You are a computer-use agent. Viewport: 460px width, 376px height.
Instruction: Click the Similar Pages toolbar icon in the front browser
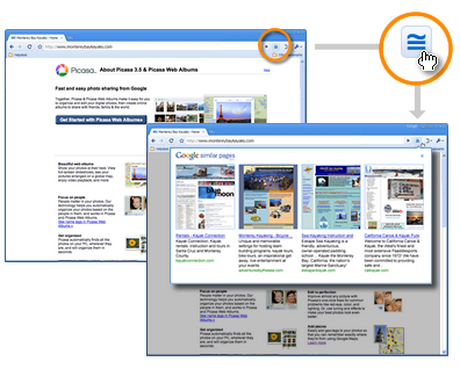[417, 141]
